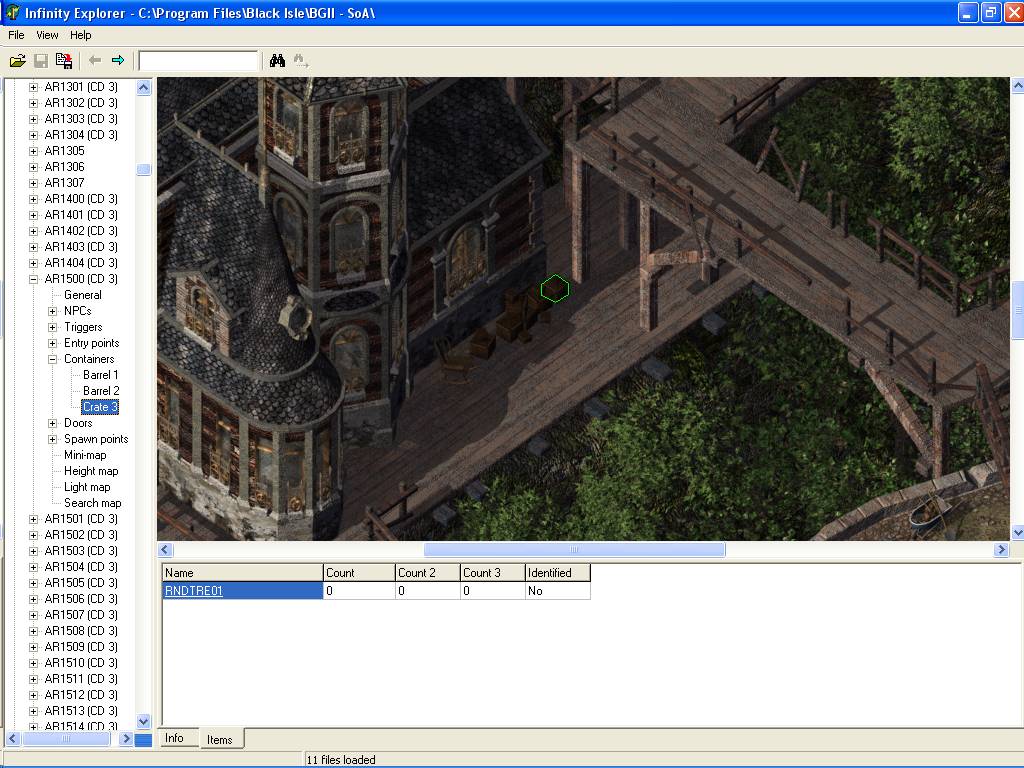The width and height of the screenshot is (1024, 768).
Task: Expand the AR1305 tree node
Action: click(33, 151)
